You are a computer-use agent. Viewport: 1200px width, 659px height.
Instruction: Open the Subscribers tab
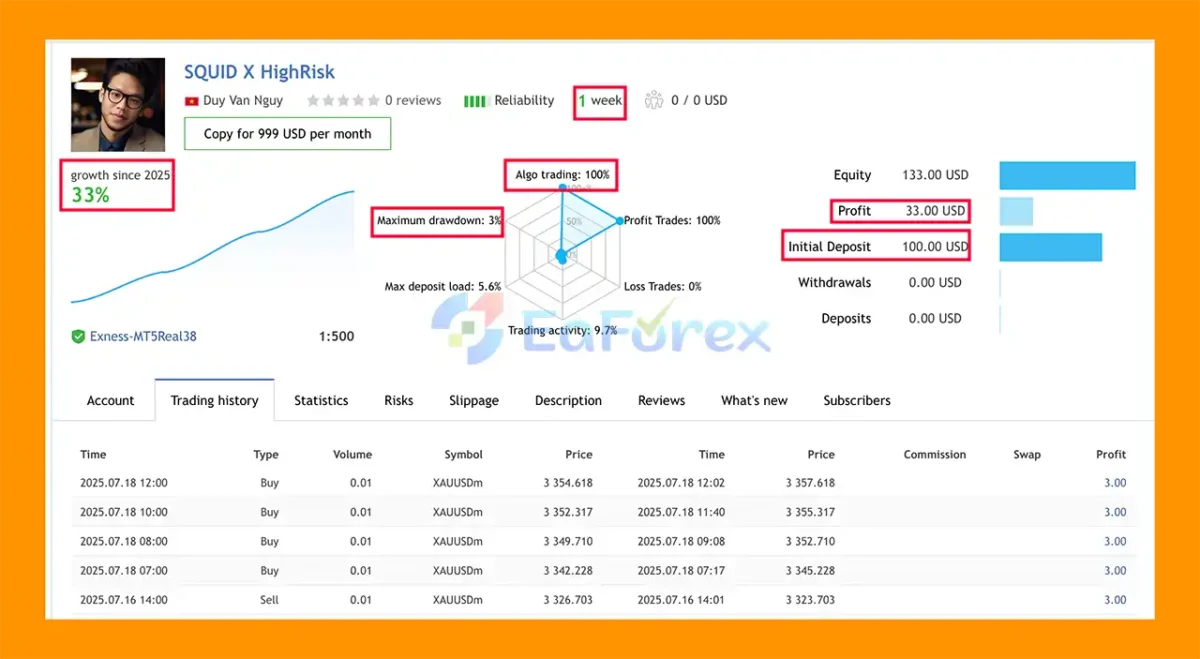click(x=857, y=400)
